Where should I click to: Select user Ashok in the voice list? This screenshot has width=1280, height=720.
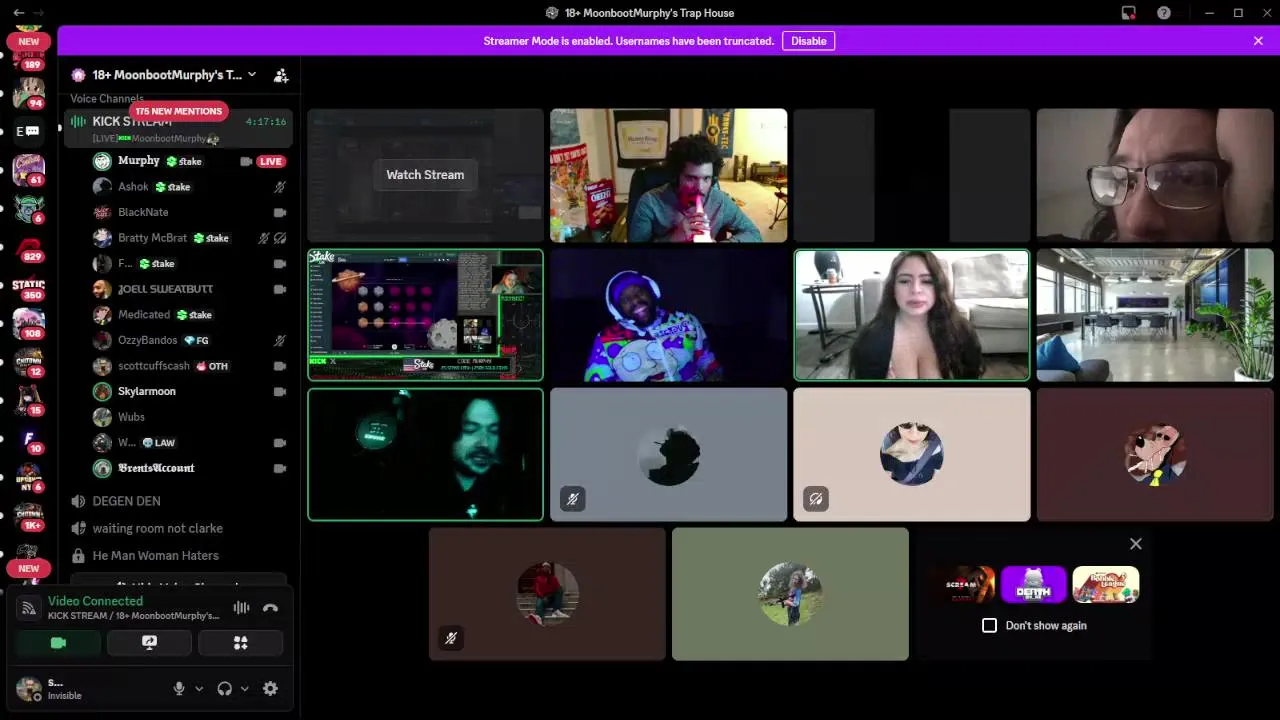pyautogui.click(x=133, y=187)
